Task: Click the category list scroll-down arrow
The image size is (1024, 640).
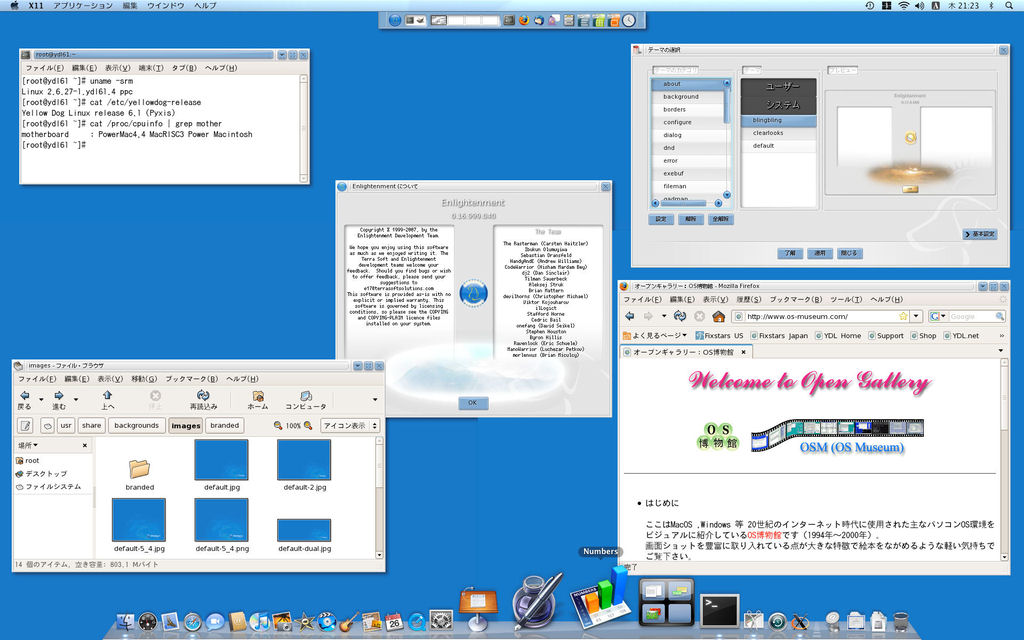Action: 727,195
